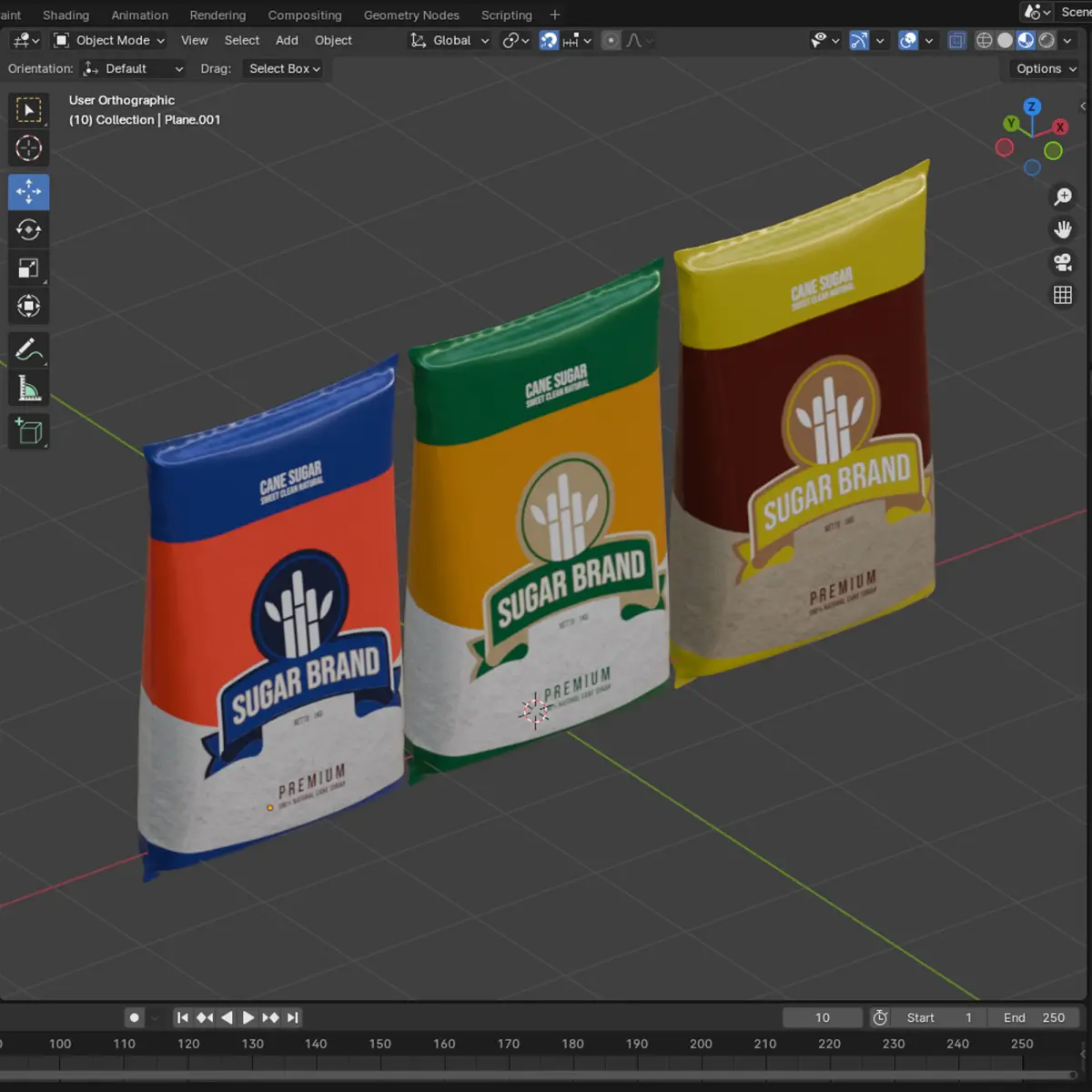Select the 3D Cursor tool
The width and height of the screenshot is (1092, 1092).
coord(29,147)
